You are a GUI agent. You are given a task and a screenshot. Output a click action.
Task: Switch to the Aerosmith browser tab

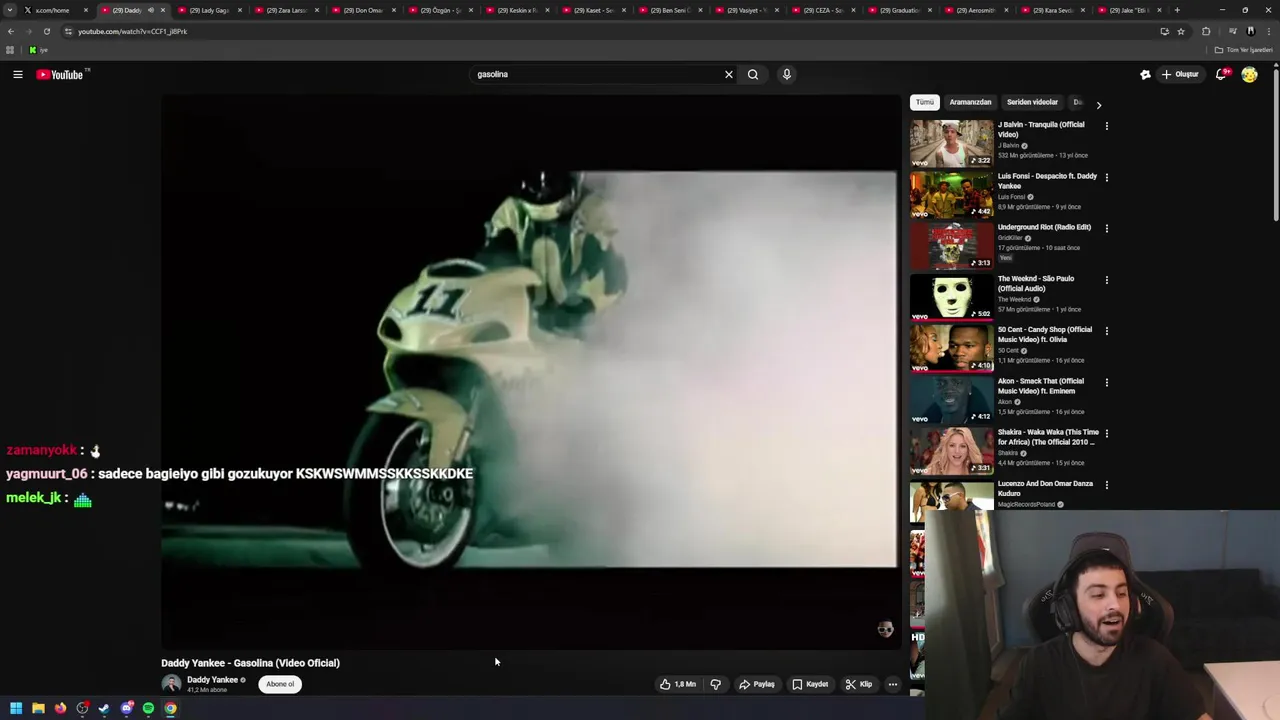975,10
